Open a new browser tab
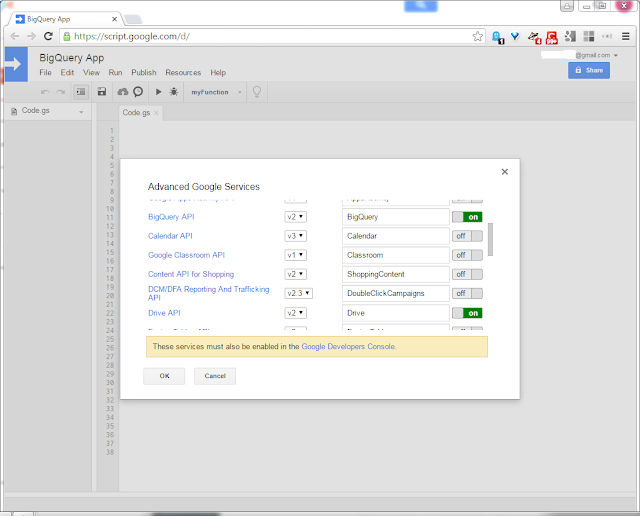This screenshot has width=640, height=516. tap(133, 19)
